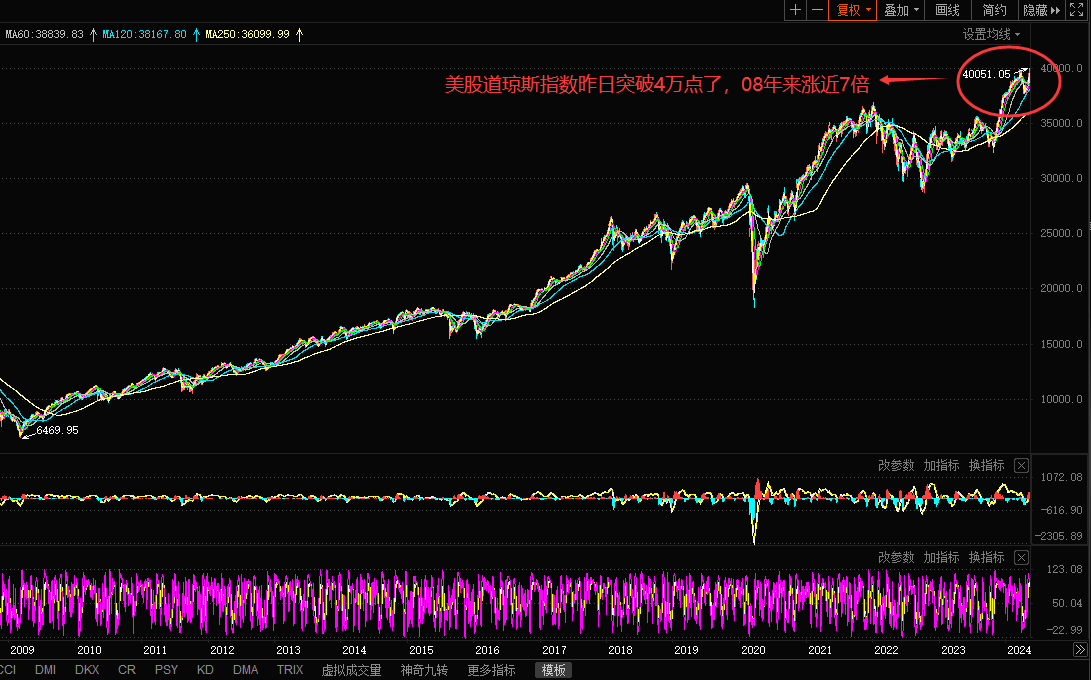This screenshot has height=680, width=1091.
Task: Hide side panel with 隐藏 button
Action: [x=1041, y=10]
